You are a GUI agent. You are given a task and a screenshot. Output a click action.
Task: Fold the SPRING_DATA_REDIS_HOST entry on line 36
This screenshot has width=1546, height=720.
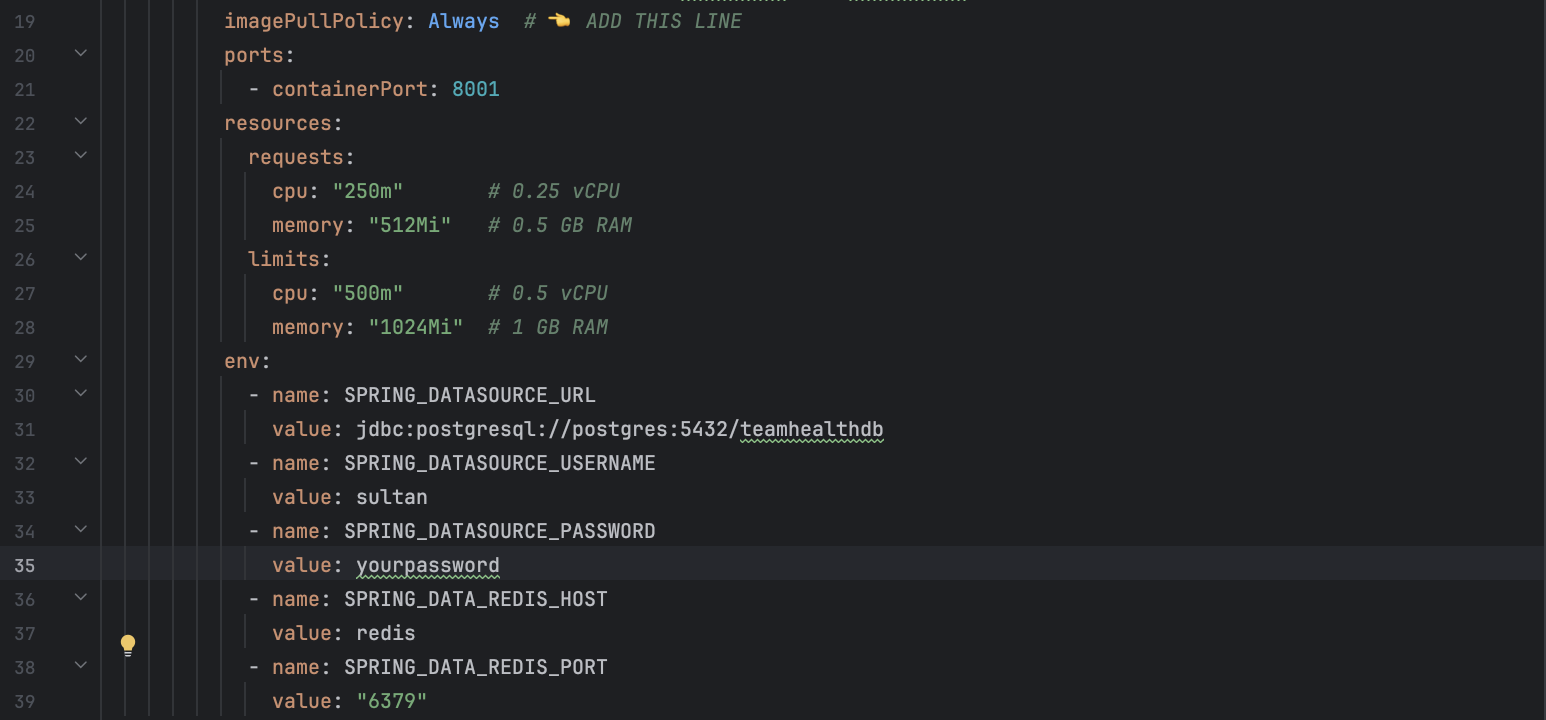81,597
